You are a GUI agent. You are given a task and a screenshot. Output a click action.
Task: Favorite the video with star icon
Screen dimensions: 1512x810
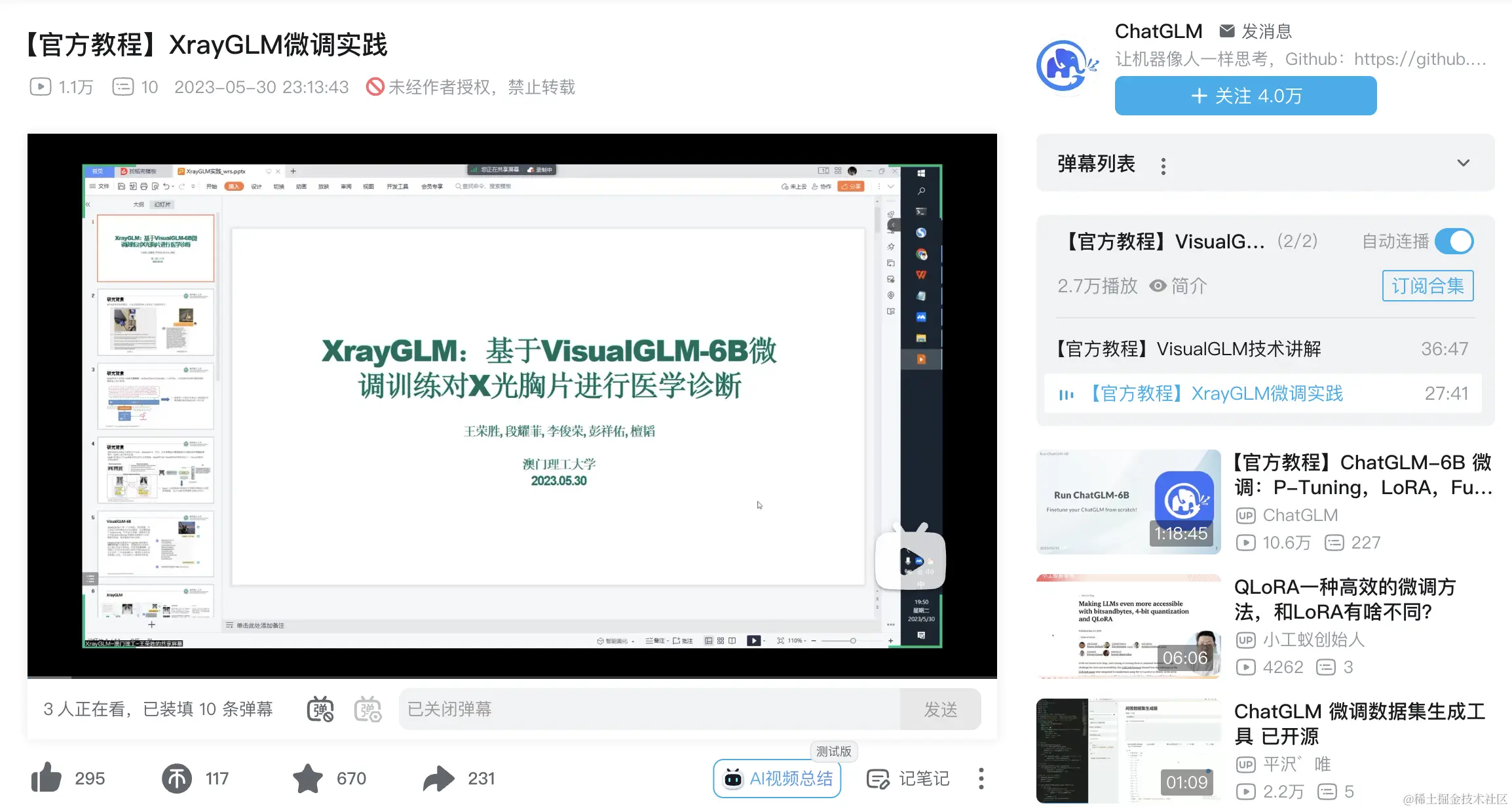[307, 778]
